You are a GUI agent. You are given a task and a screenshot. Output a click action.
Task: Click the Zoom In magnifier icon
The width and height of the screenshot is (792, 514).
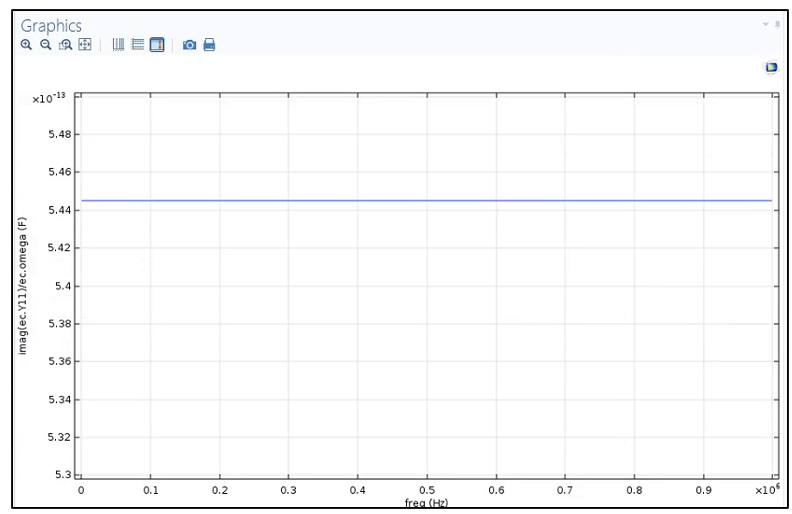tap(27, 45)
